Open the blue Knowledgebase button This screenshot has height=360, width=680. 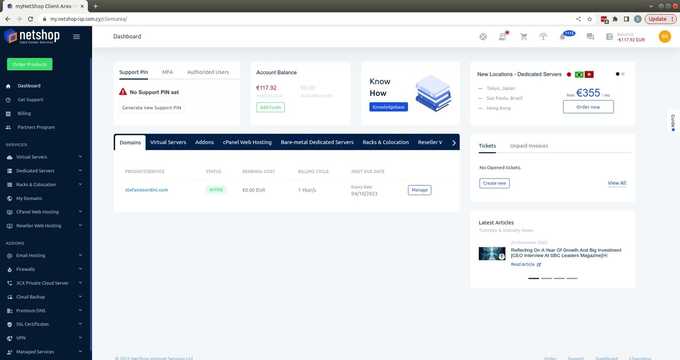point(389,107)
